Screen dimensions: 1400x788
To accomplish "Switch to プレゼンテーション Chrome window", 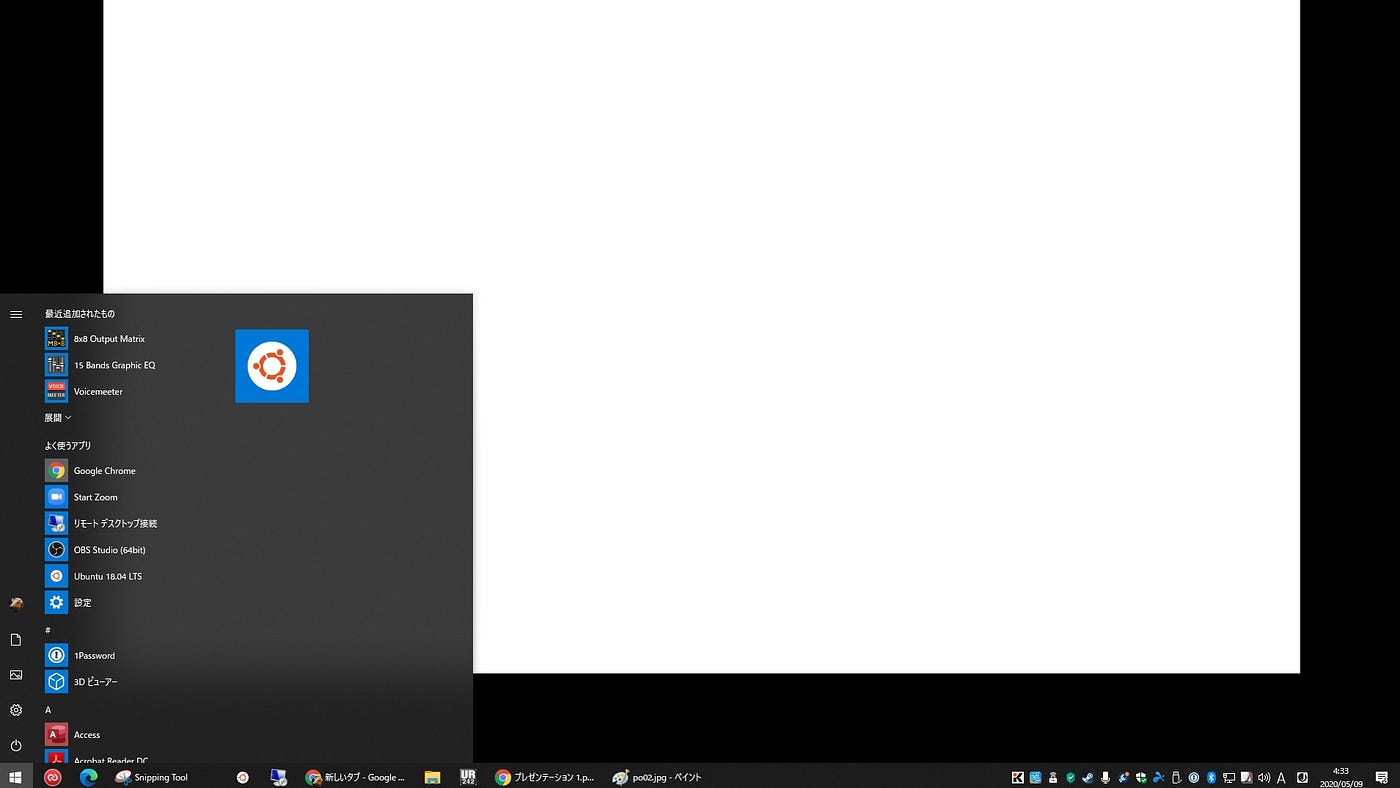I will (x=545, y=777).
